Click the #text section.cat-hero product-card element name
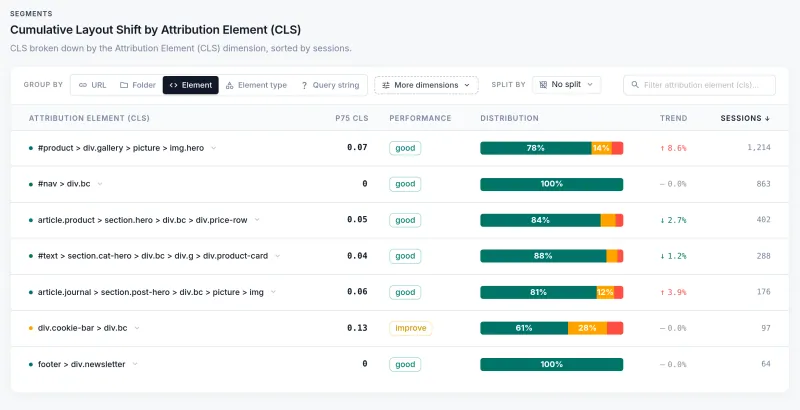This screenshot has width=800, height=410. pyautogui.click(x=153, y=256)
